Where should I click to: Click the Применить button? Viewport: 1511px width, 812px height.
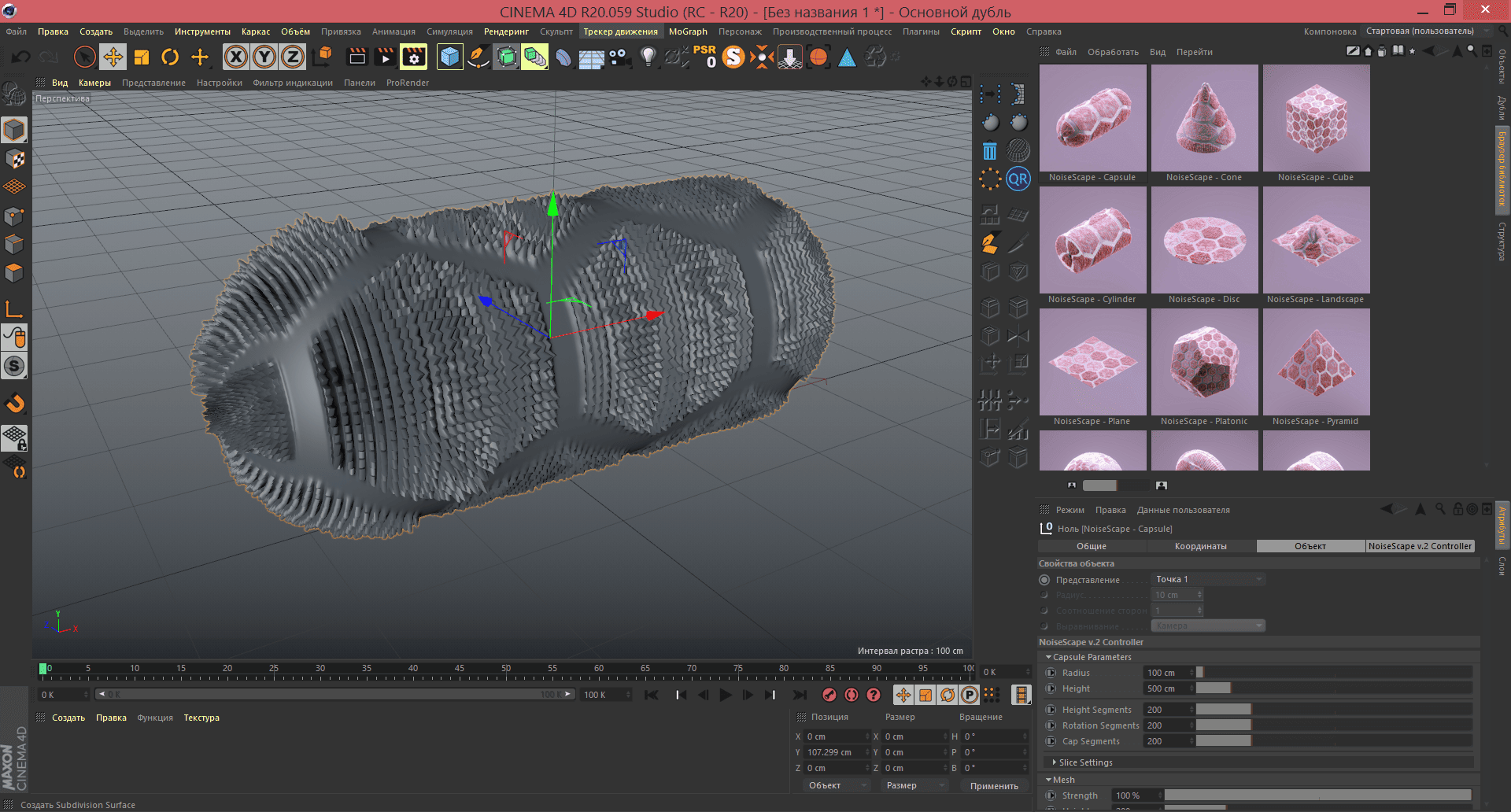point(994,786)
